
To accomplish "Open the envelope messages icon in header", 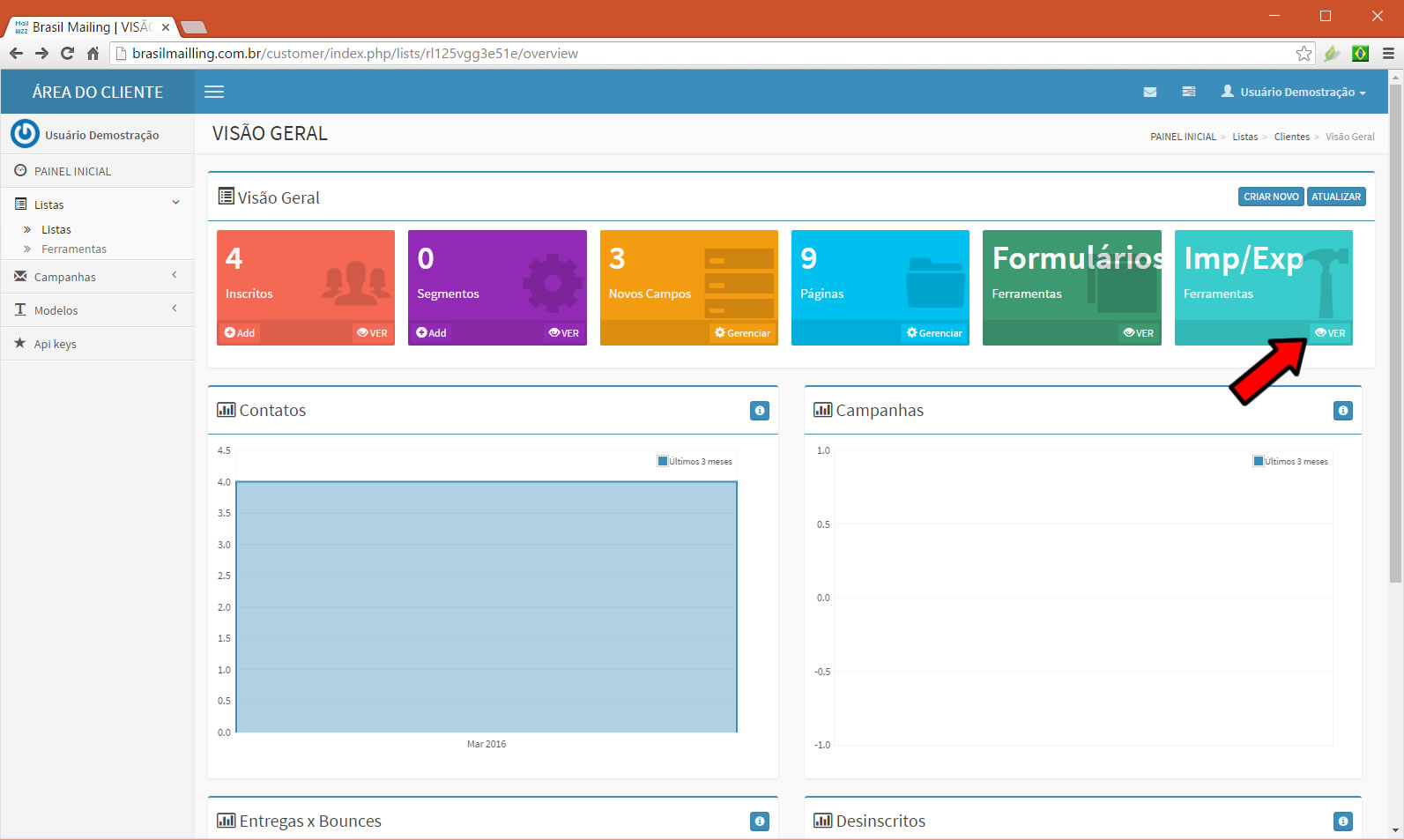I will 1150,92.
